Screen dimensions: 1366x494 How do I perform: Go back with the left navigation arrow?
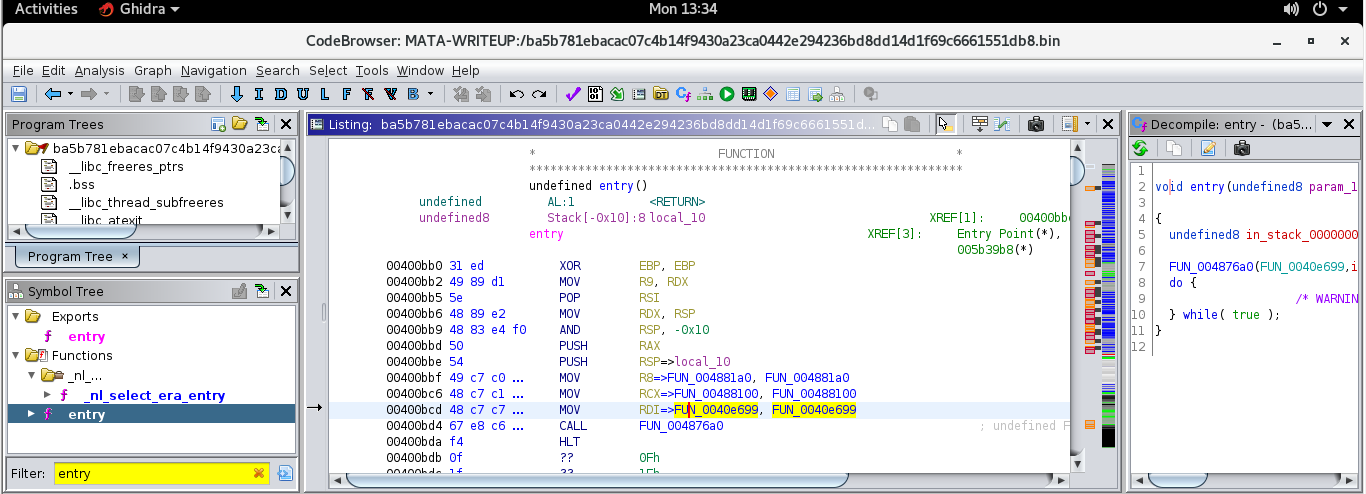click(x=53, y=94)
